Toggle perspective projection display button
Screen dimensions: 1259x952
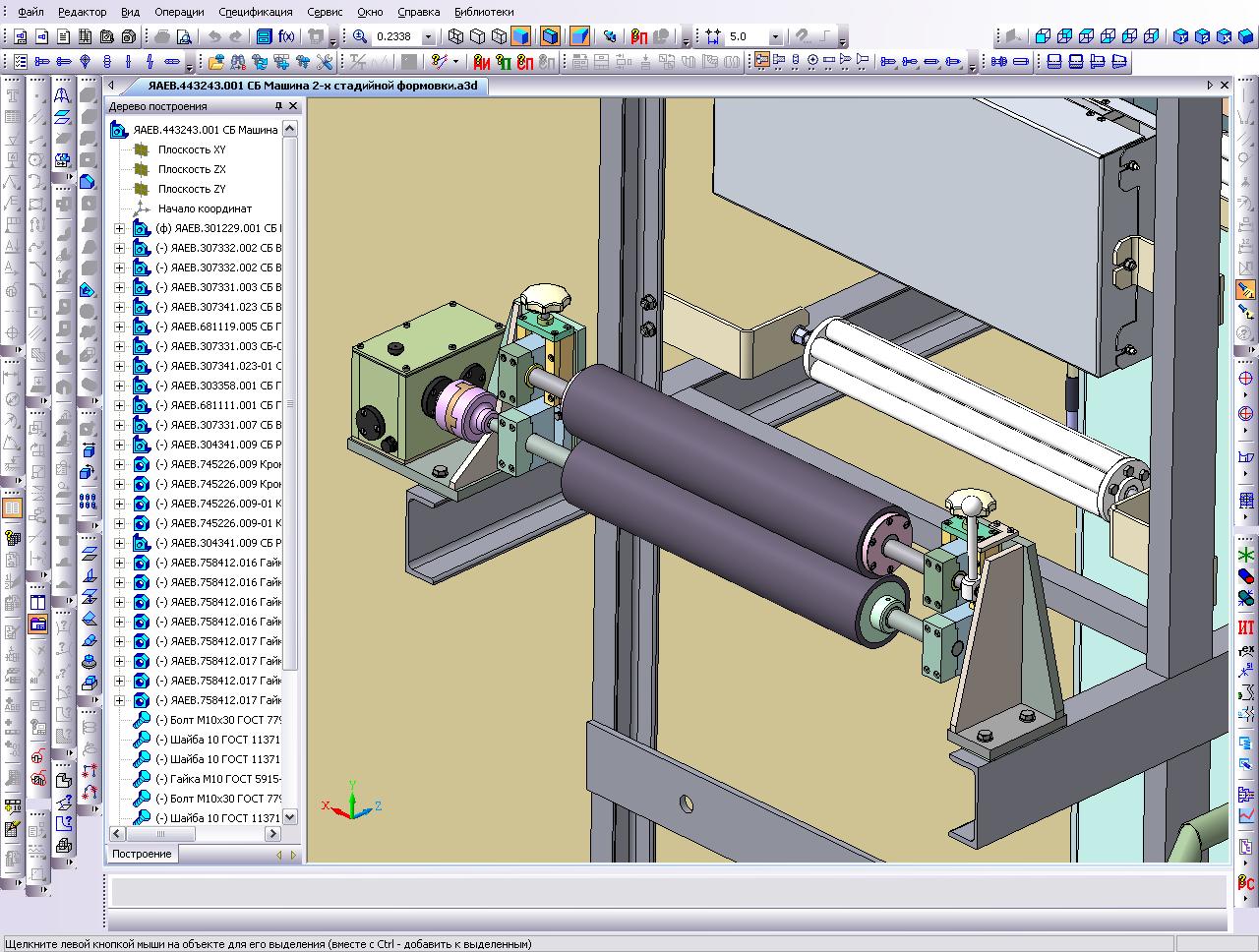[x=579, y=36]
